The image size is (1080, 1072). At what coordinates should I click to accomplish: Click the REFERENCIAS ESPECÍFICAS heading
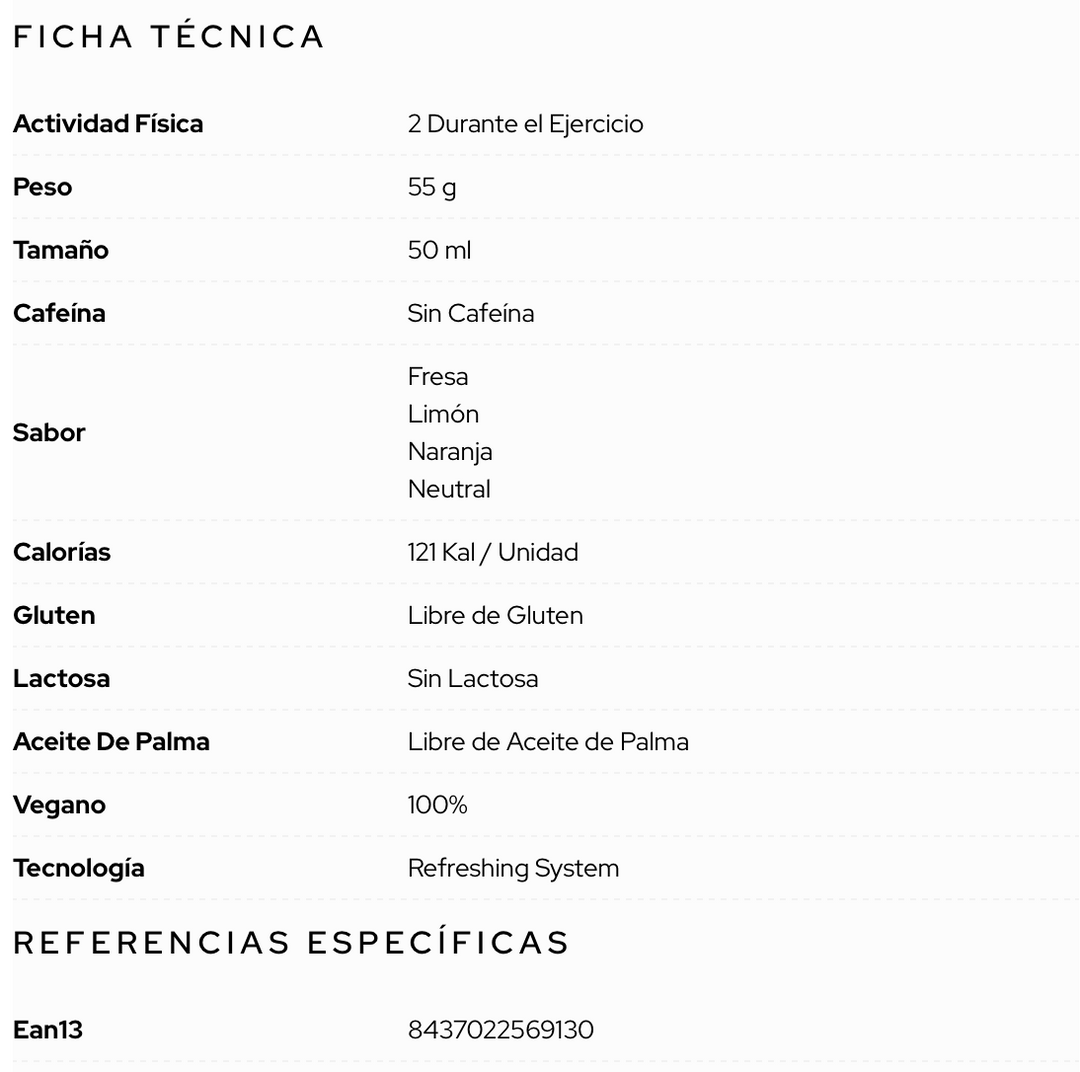[291, 943]
